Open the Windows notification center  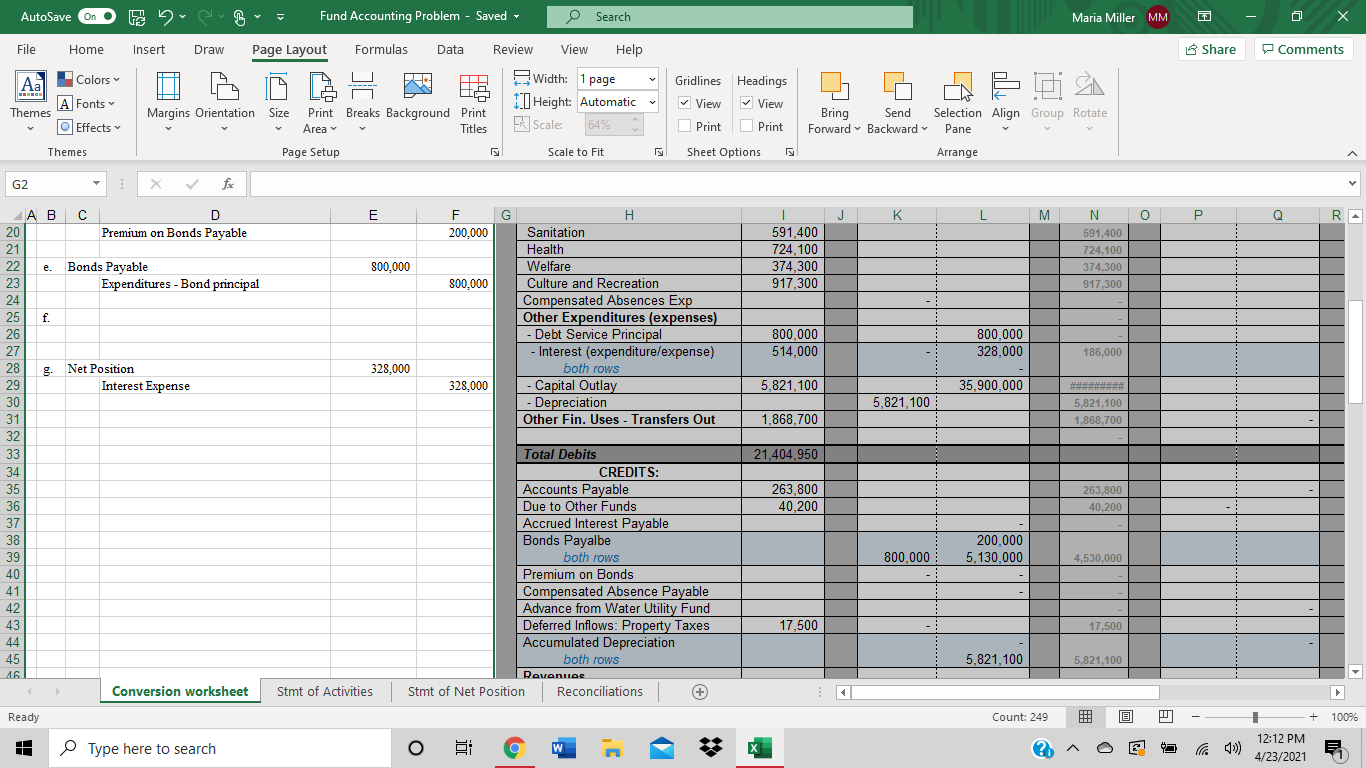[1333, 748]
